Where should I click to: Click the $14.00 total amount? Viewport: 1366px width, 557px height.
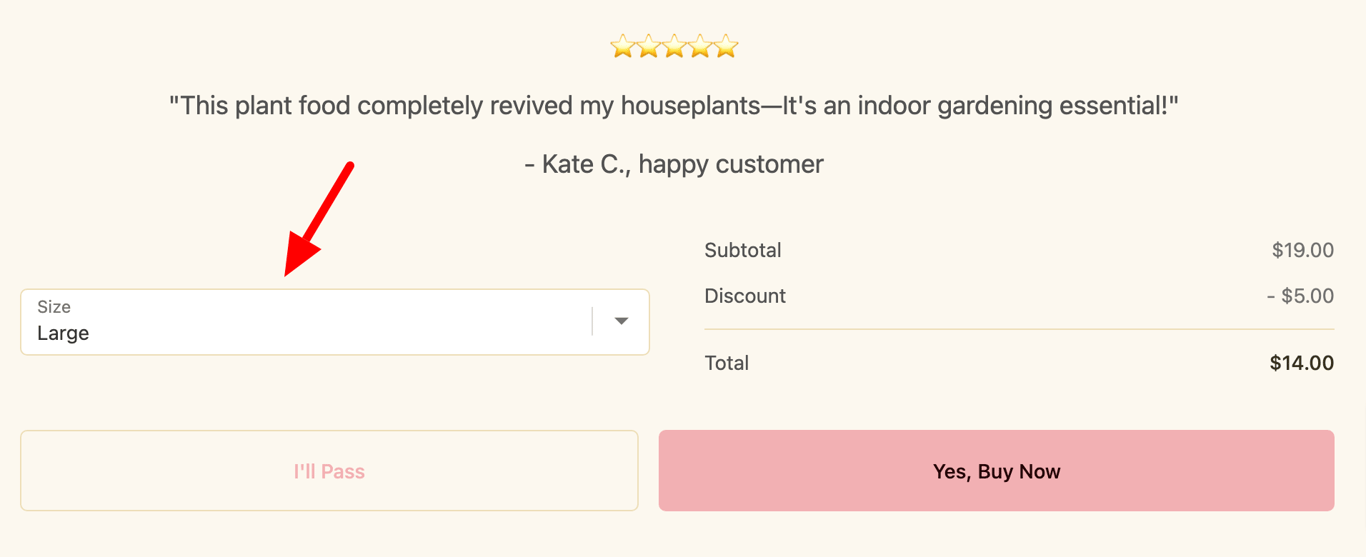(x=1301, y=363)
